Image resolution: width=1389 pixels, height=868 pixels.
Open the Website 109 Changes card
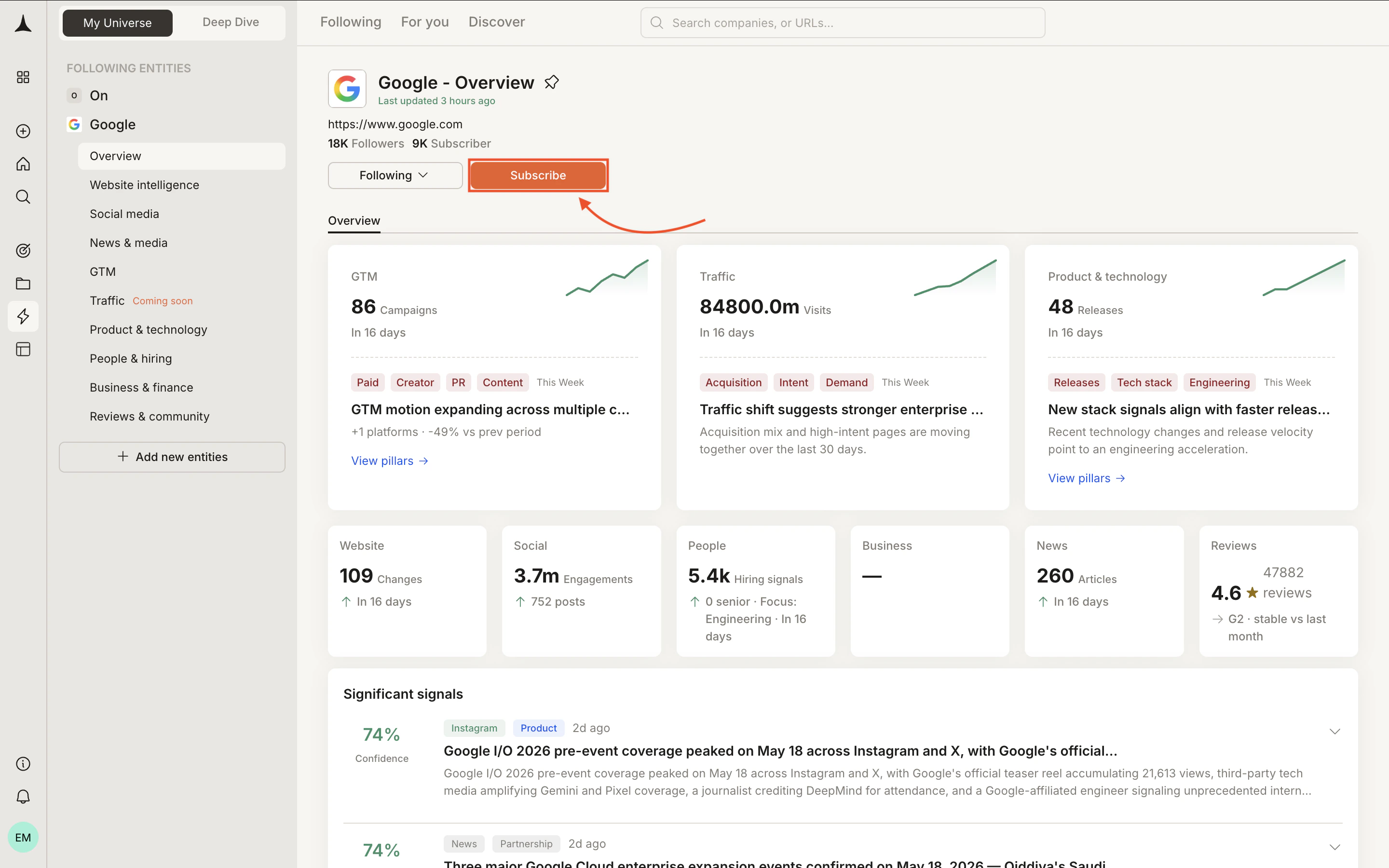point(407,591)
